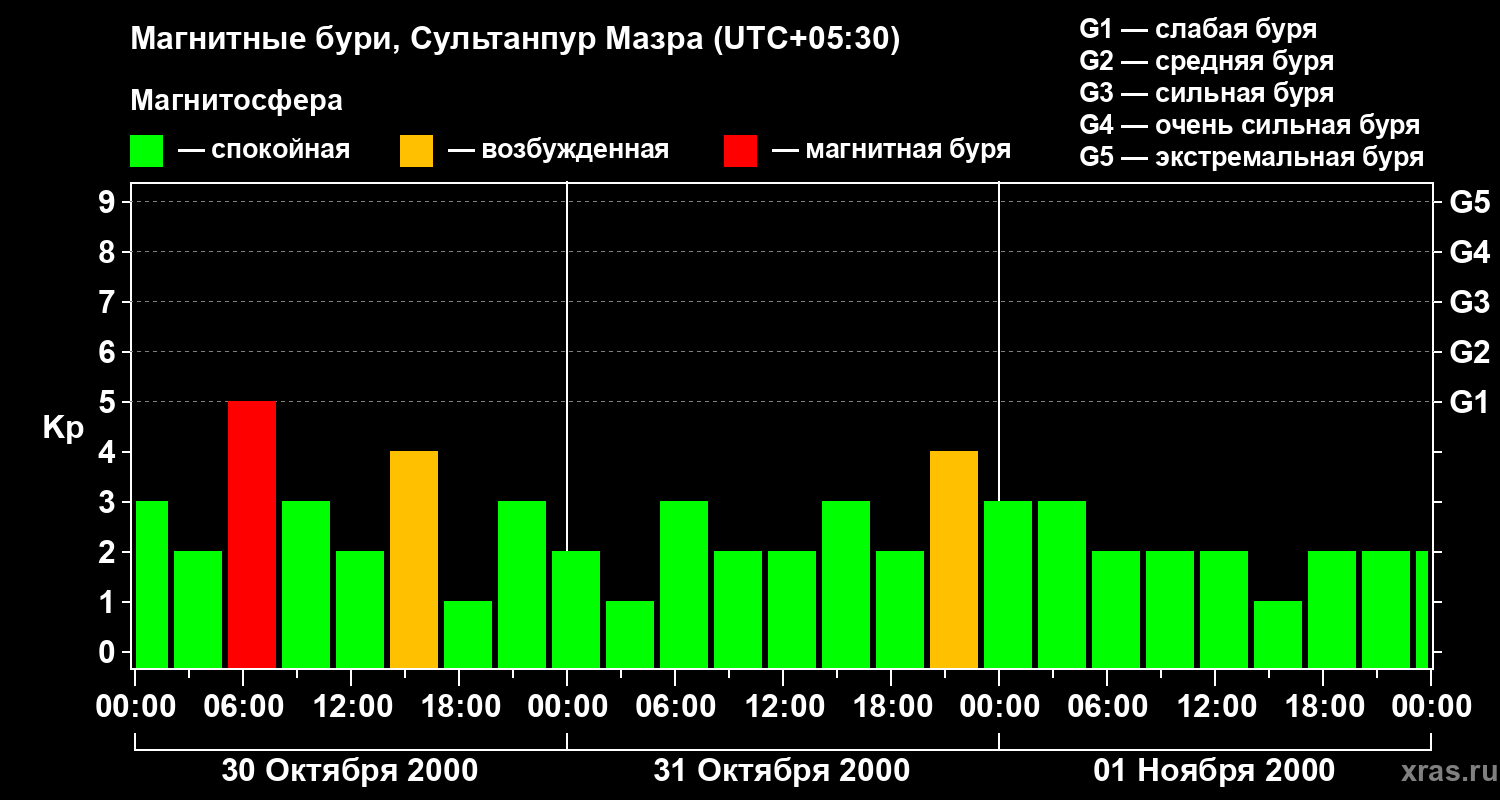Screen dimensions: 1500x800
Task: Click the green 'спокойная' legend swatch
Action: point(147,151)
